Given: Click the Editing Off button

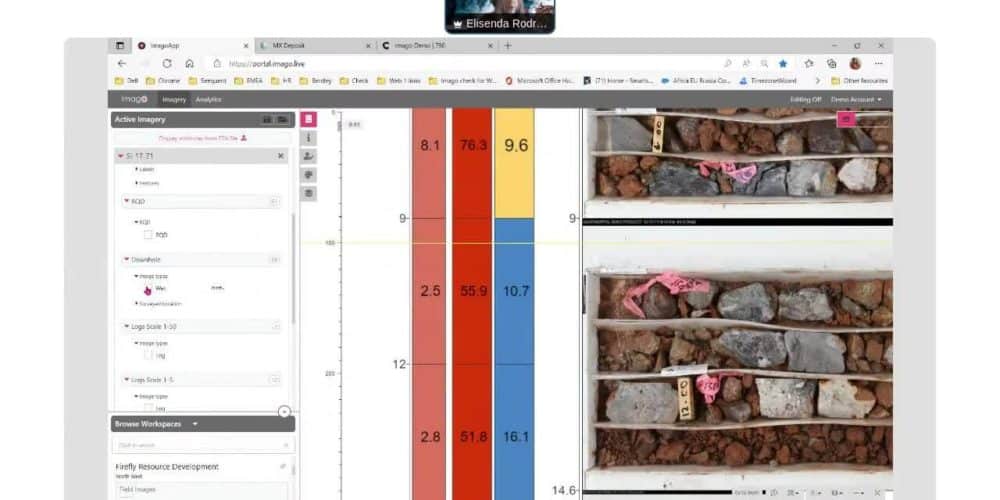Looking at the screenshot, I should point(805,99).
